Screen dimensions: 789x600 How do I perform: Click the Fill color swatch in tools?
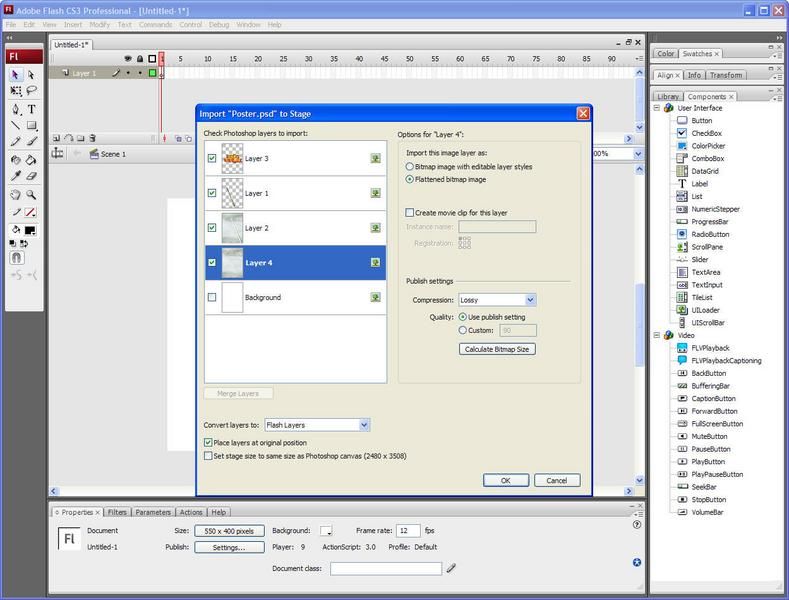pos(30,230)
